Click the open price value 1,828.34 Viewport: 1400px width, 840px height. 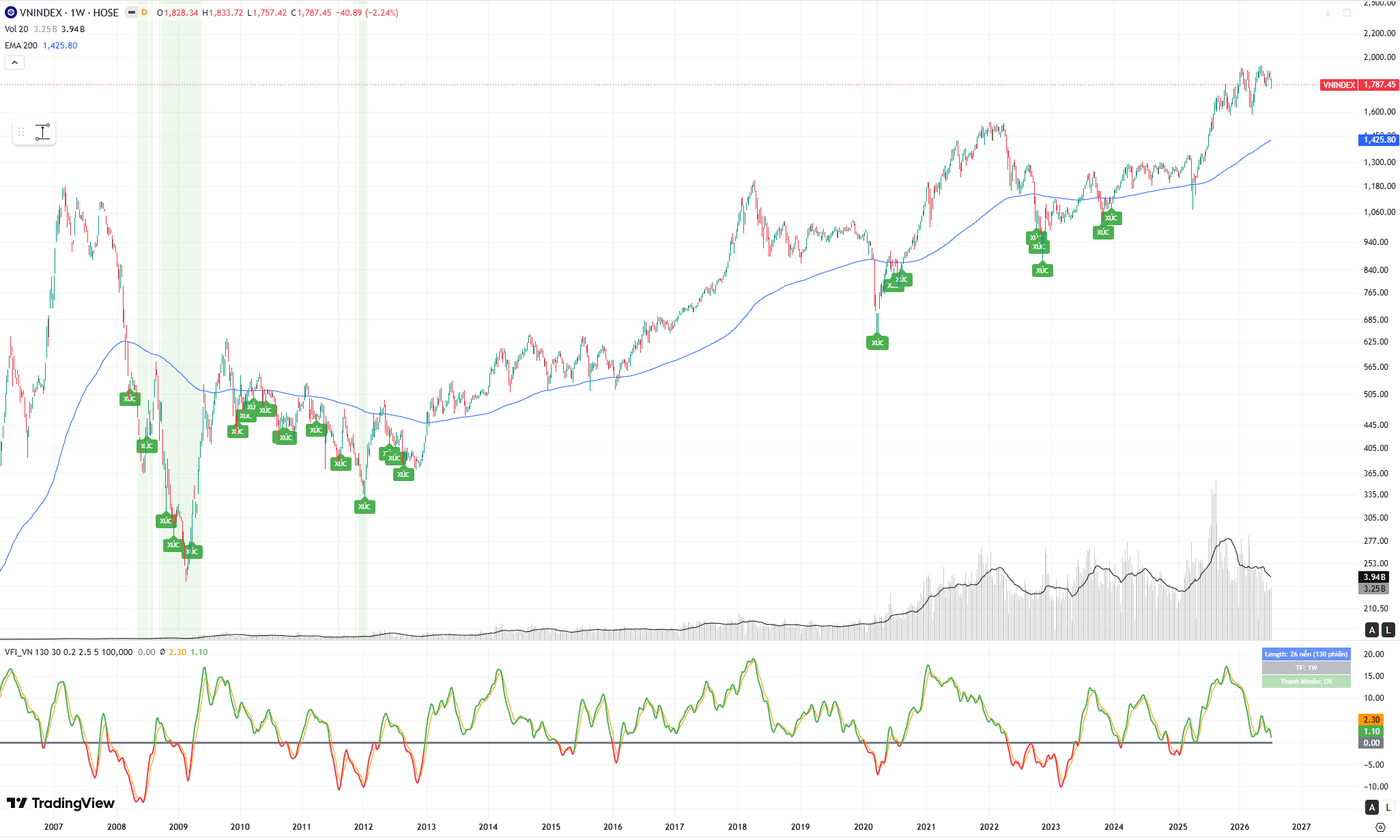click(182, 13)
